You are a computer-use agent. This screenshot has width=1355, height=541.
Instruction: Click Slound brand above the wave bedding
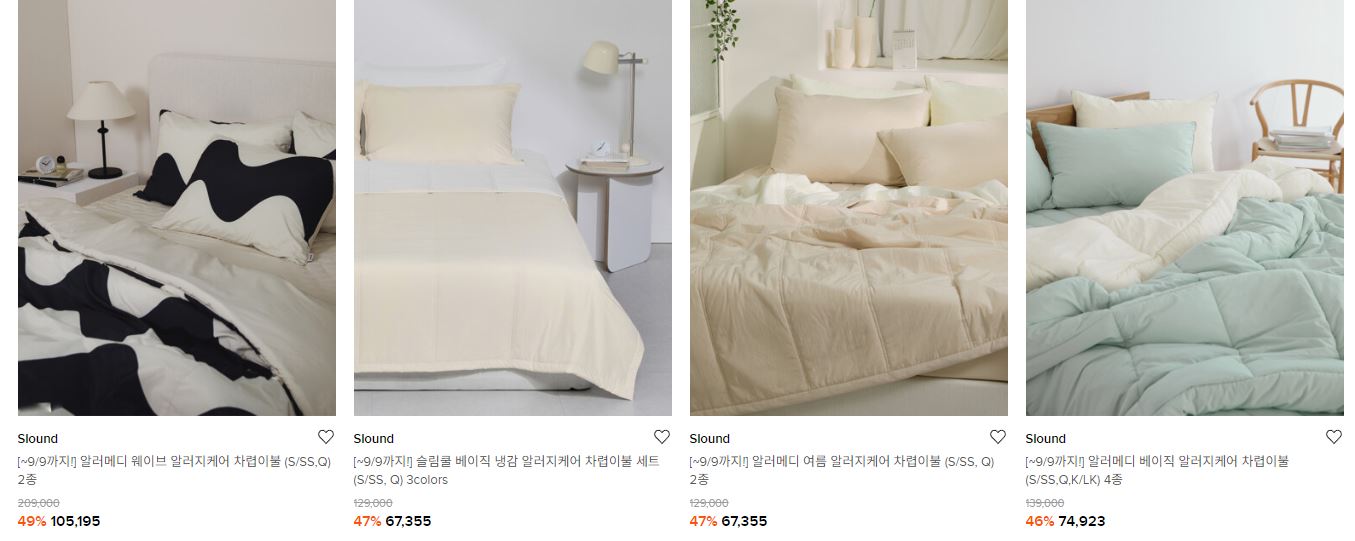tap(38, 439)
